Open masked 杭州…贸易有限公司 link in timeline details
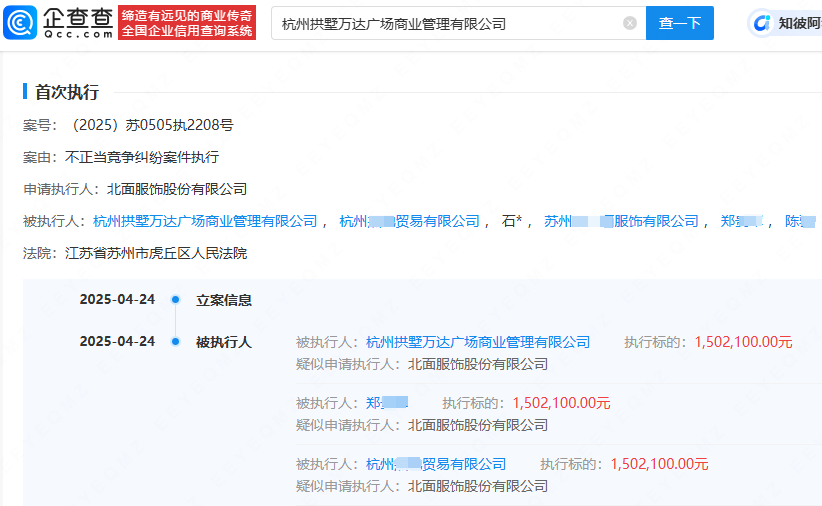 click(x=436, y=464)
